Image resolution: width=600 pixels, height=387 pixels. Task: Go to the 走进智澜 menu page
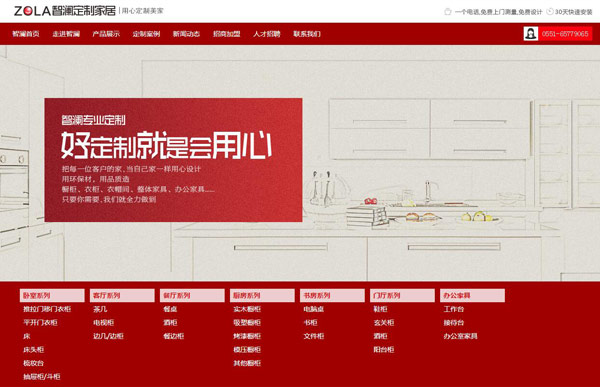coord(66,34)
